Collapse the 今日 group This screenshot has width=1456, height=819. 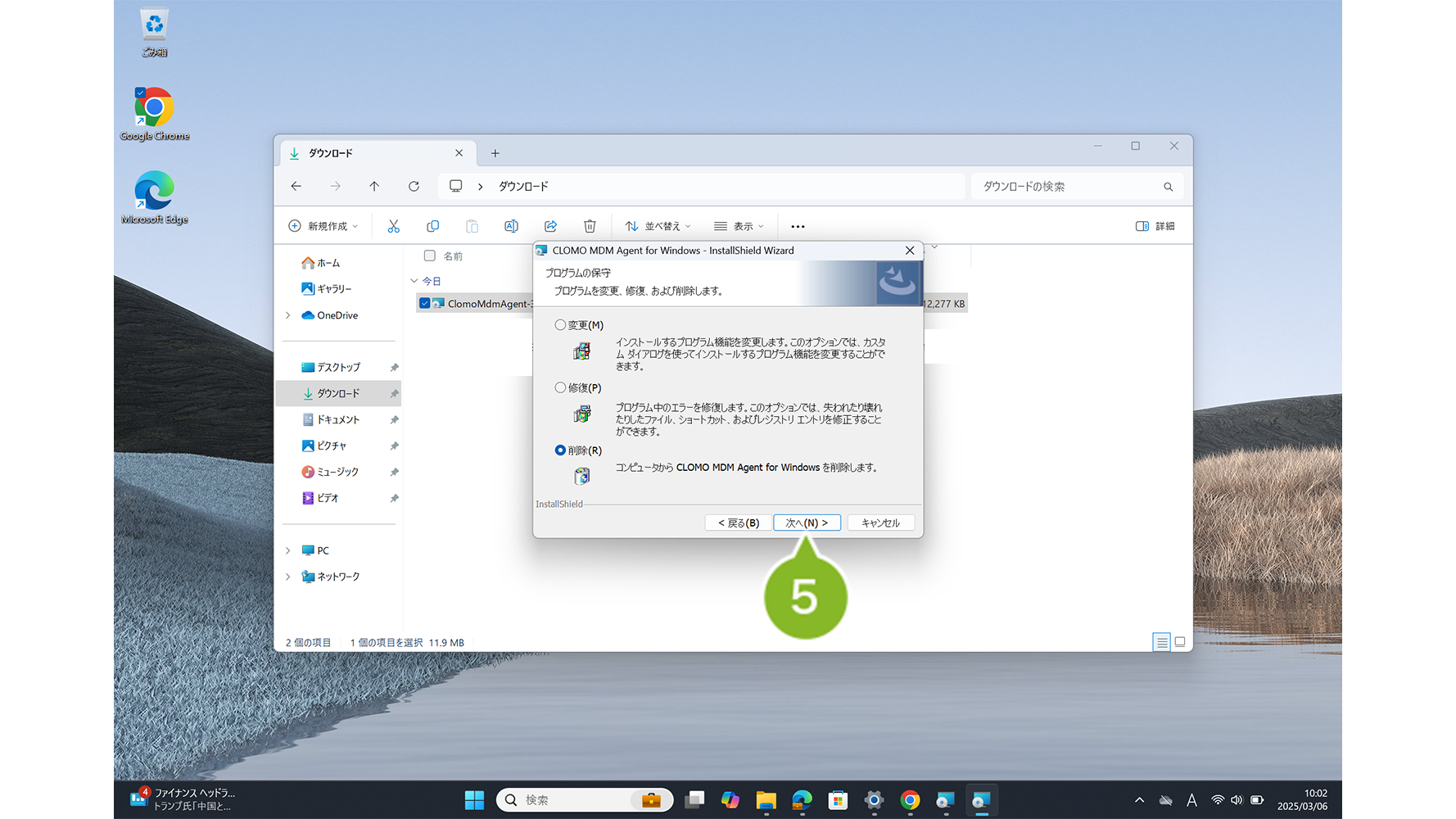414,281
